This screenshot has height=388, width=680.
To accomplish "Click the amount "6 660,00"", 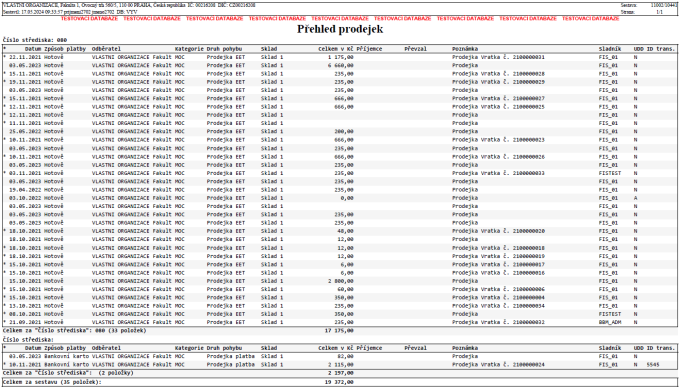I will pyautogui.click(x=340, y=65).
